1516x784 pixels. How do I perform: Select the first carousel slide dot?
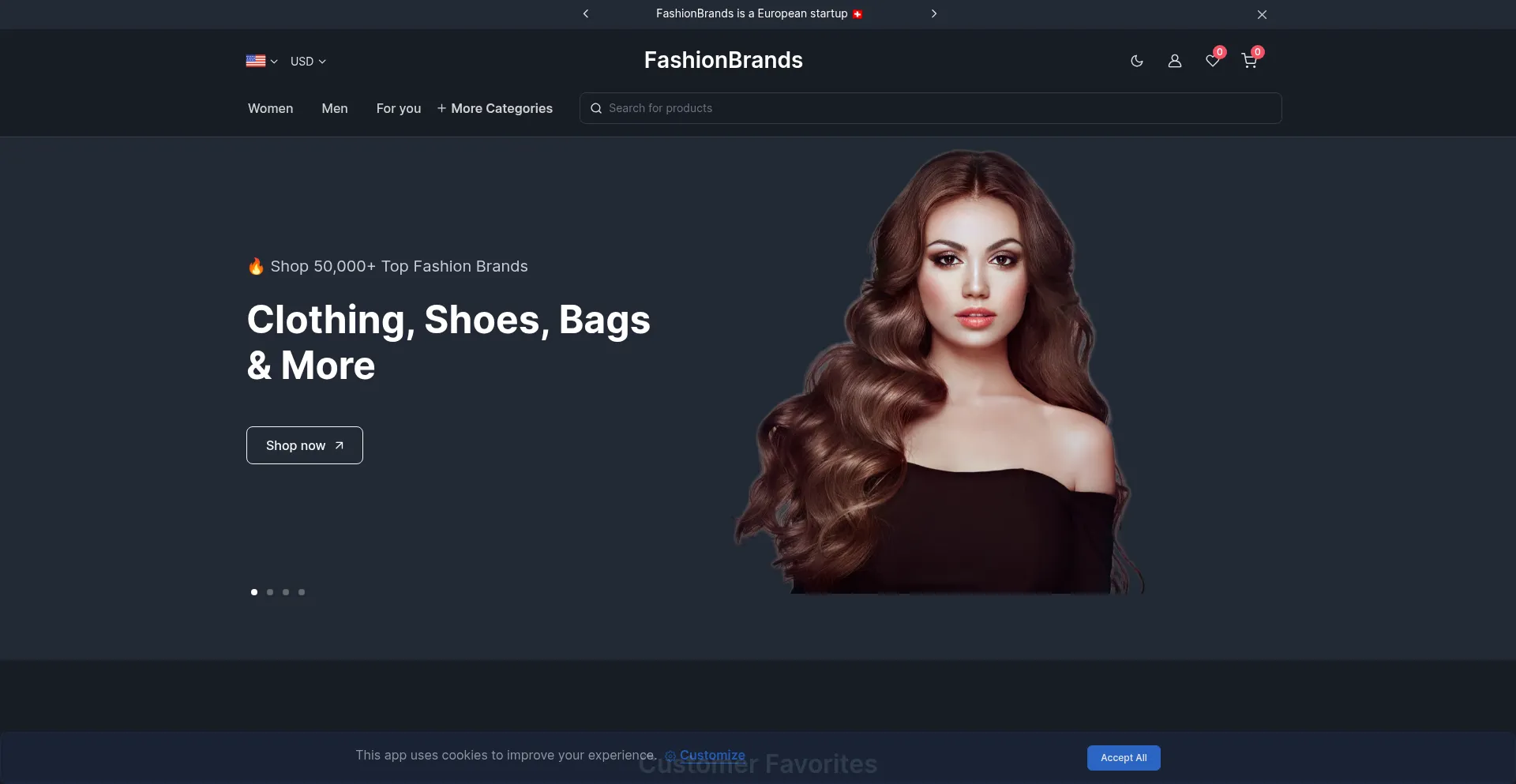pos(254,592)
